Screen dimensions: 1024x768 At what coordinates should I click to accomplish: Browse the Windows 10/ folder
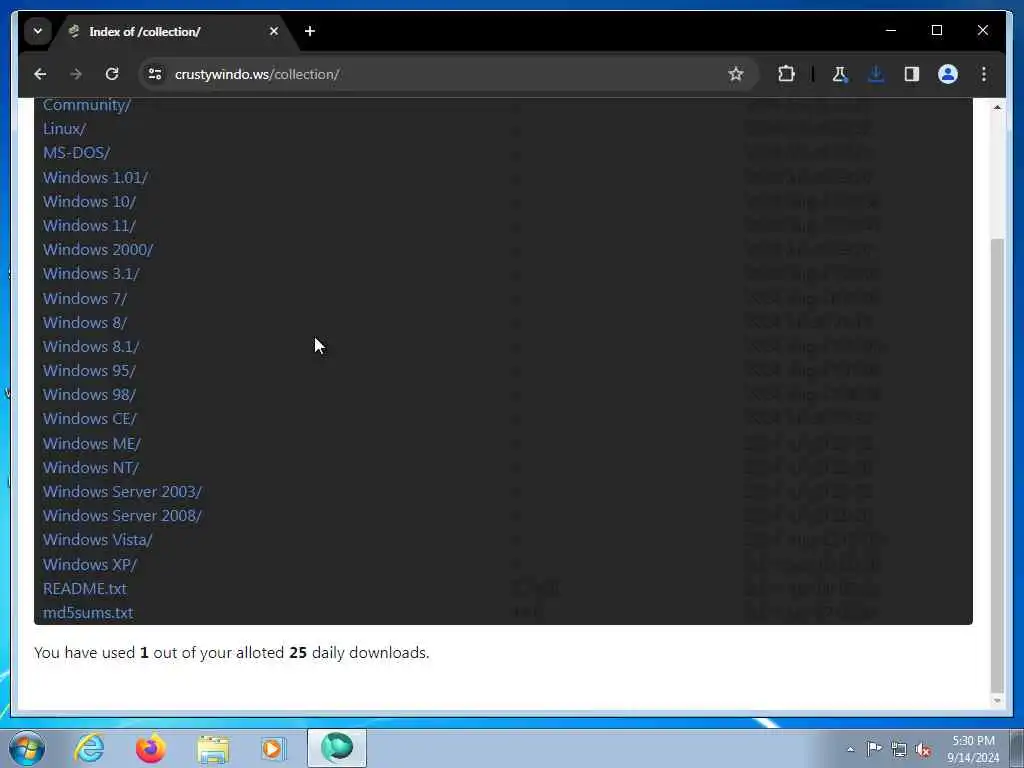coord(89,201)
